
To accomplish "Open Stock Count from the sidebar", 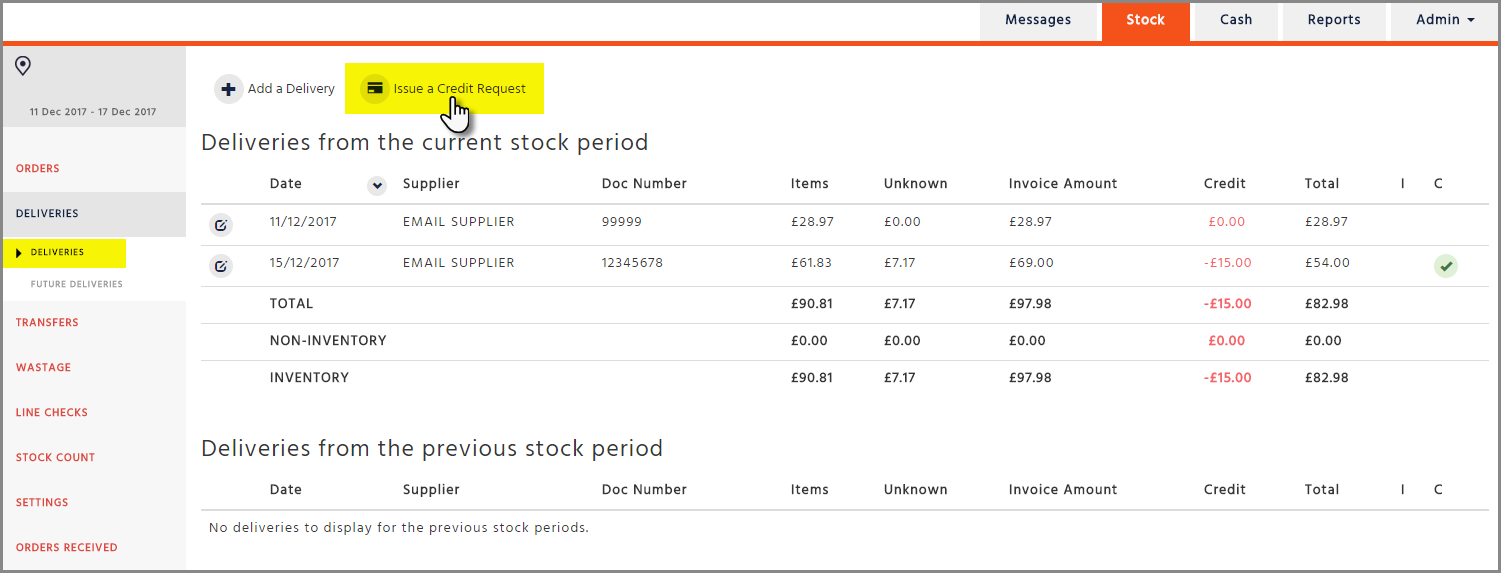I will (x=55, y=458).
